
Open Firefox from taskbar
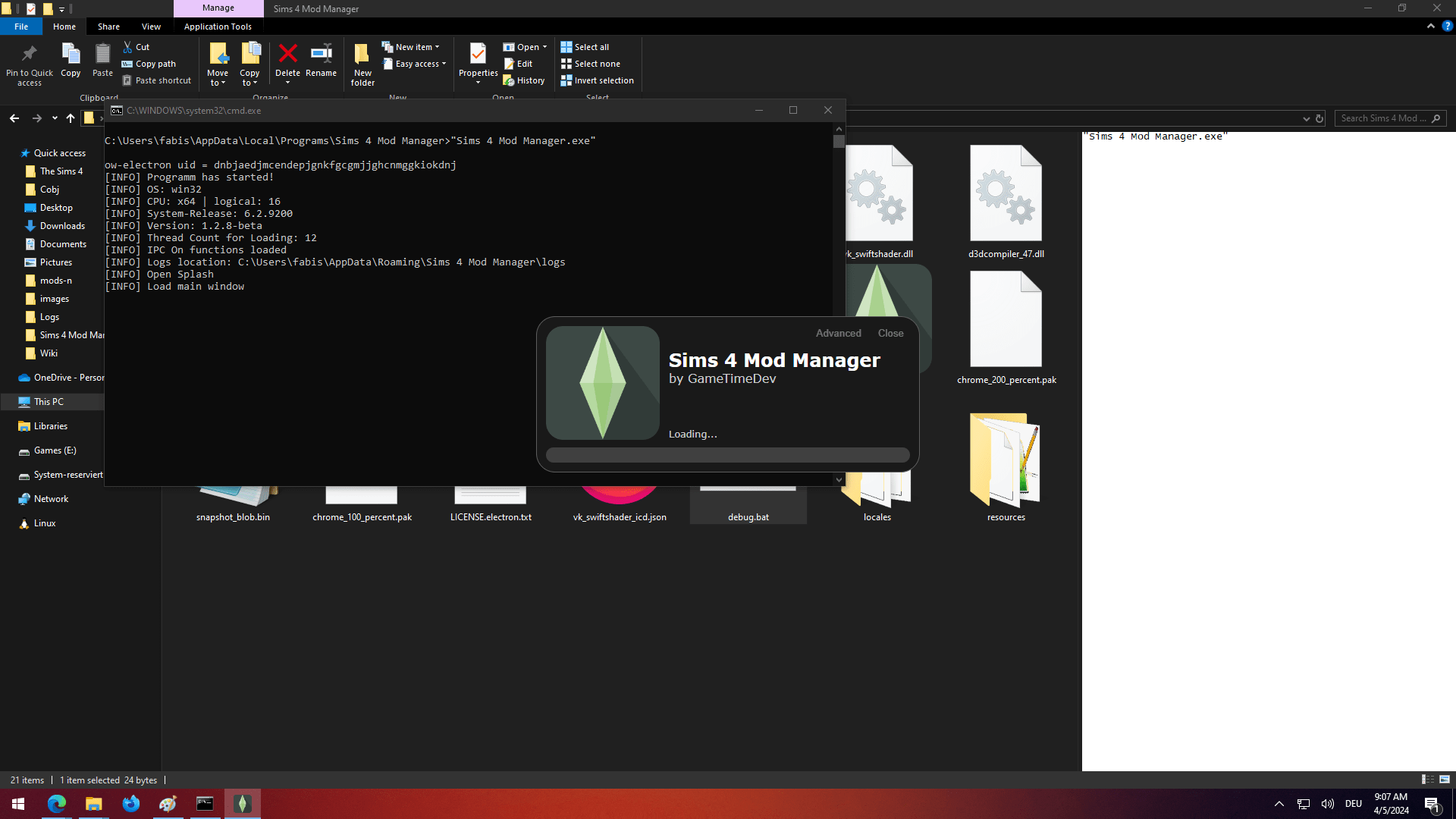131,804
